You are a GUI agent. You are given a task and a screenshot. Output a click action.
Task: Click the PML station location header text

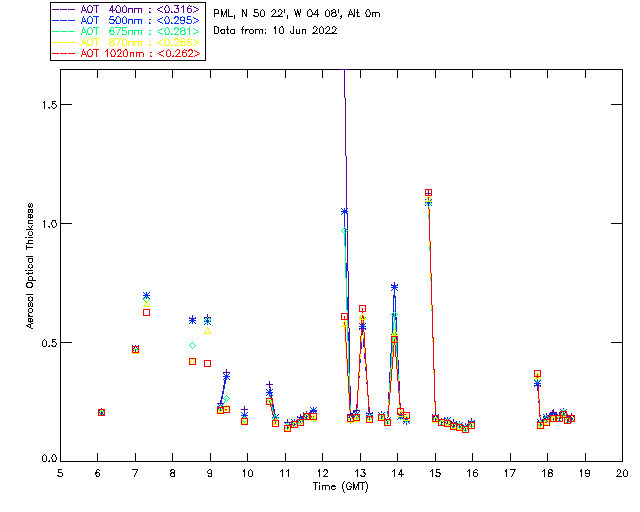[297, 14]
